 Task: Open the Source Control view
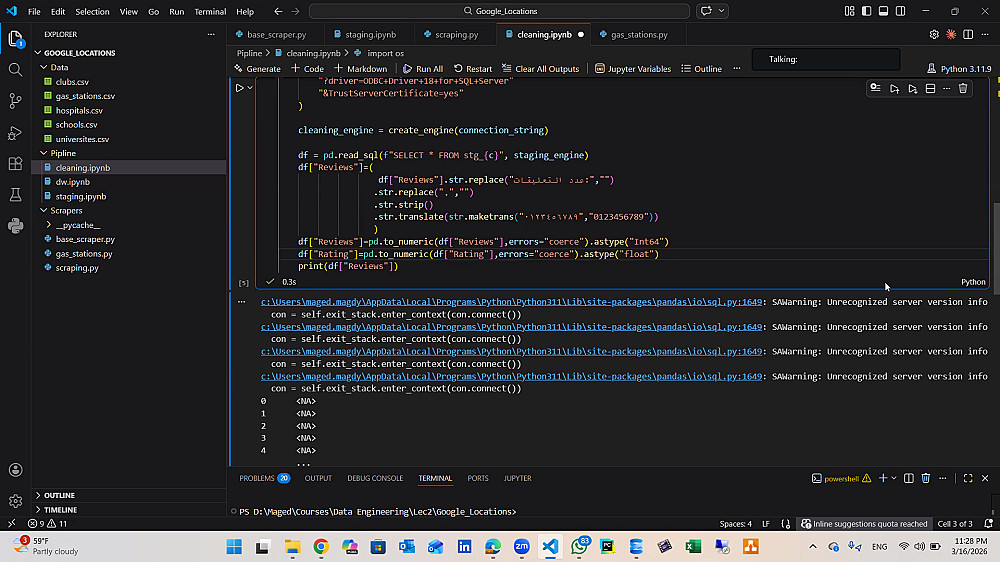pyautogui.click(x=15, y=101)
